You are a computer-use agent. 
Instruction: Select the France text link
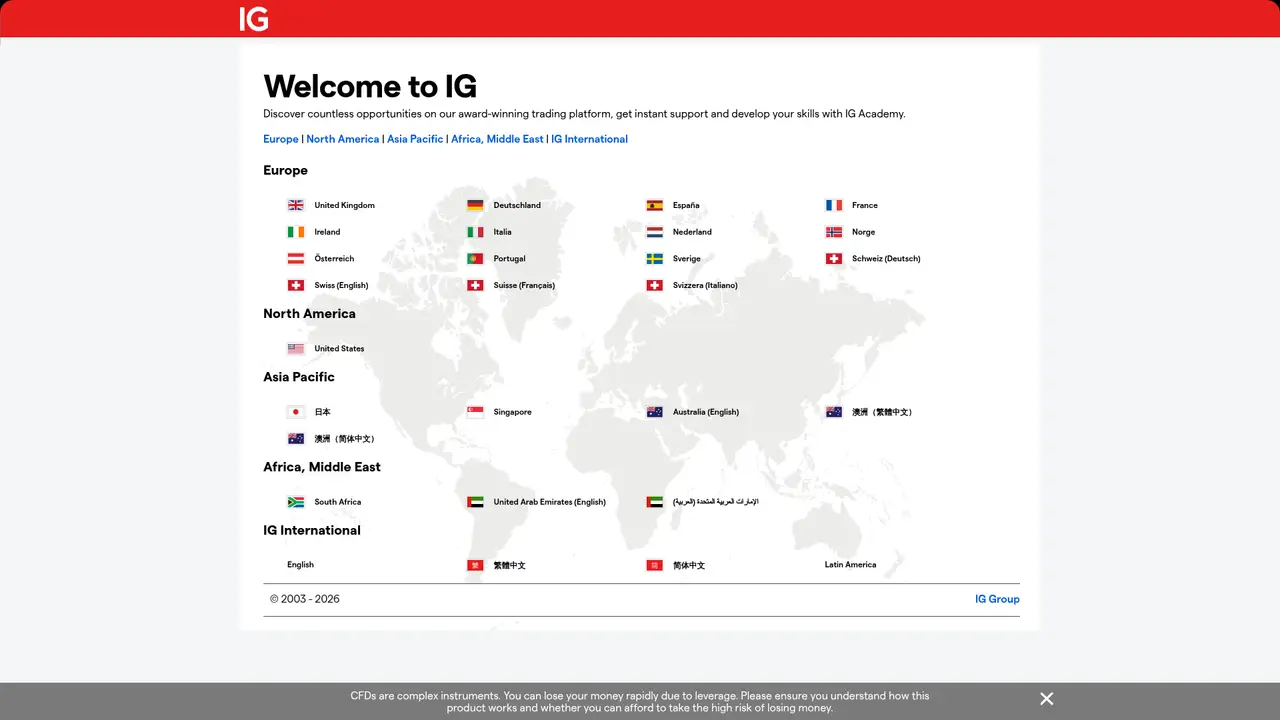pyautogui.click(x=865, y=205)
